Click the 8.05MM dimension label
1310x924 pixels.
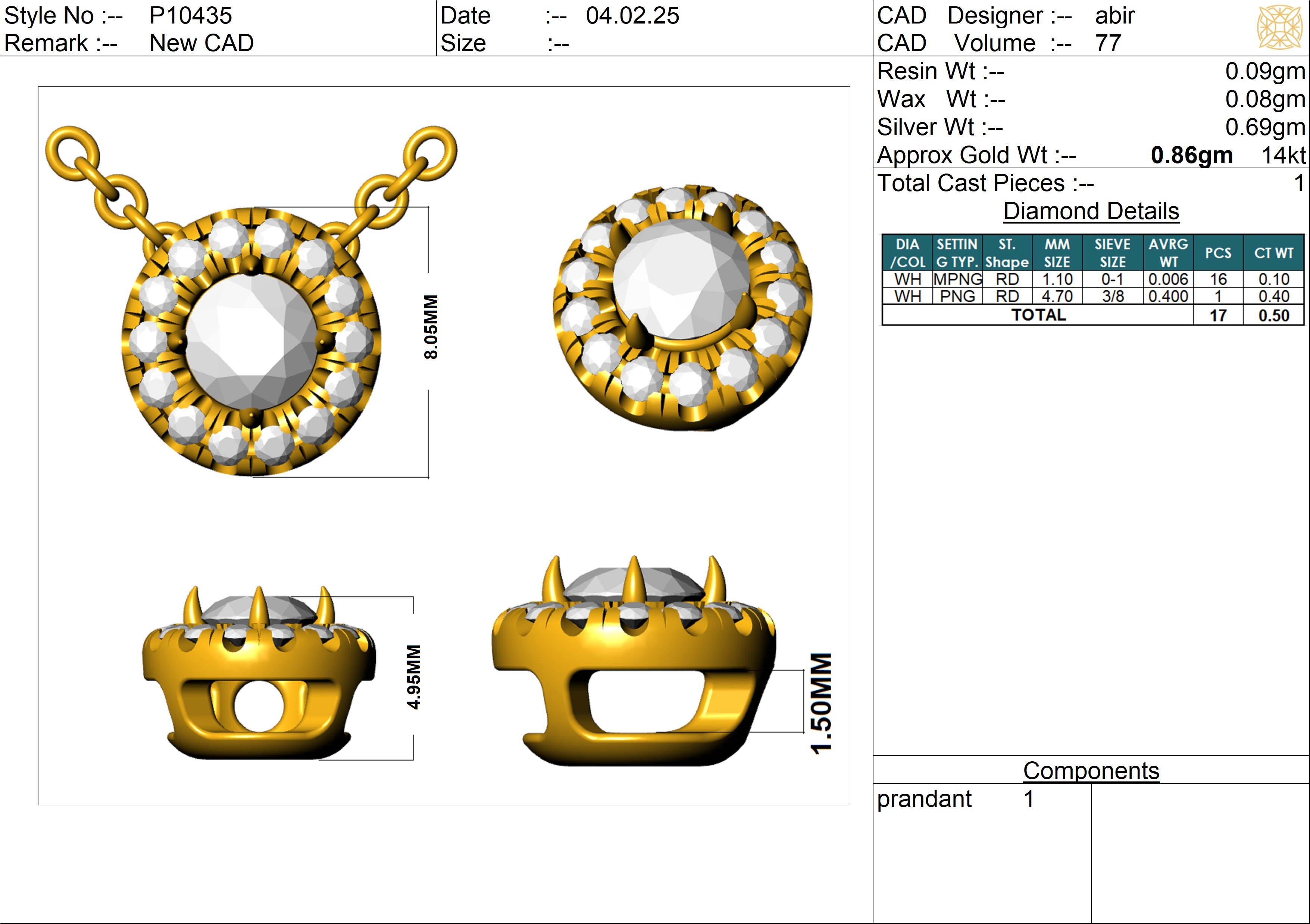point(431,327)
